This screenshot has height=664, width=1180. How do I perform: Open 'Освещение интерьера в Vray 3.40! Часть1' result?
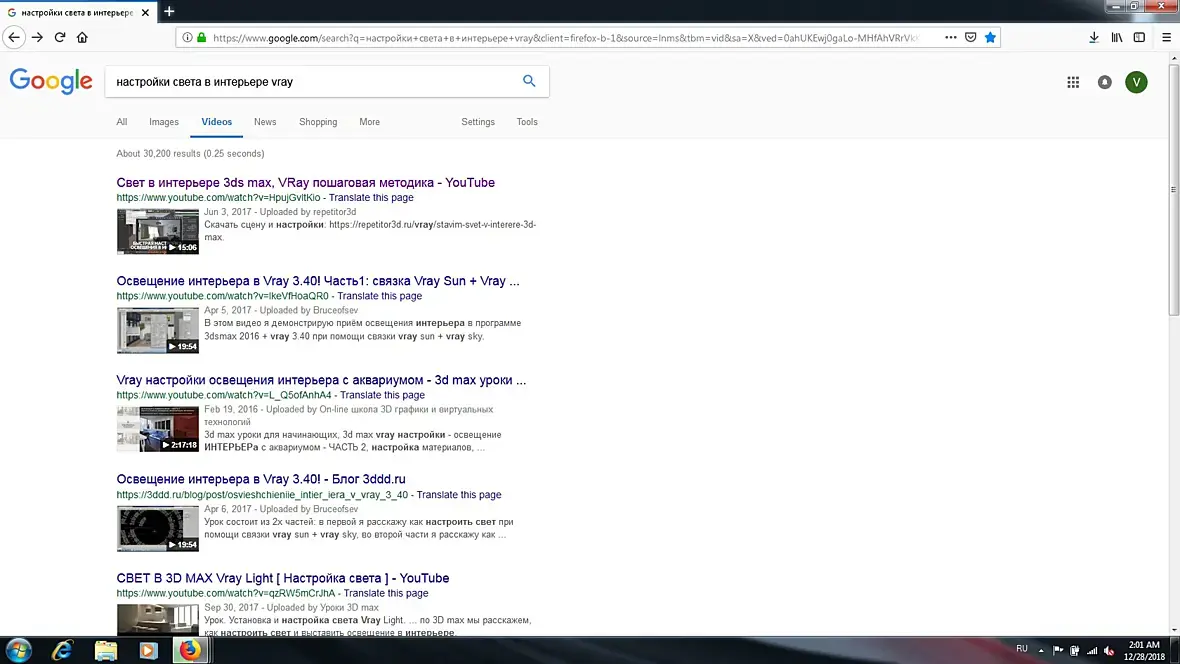[318, 281]
